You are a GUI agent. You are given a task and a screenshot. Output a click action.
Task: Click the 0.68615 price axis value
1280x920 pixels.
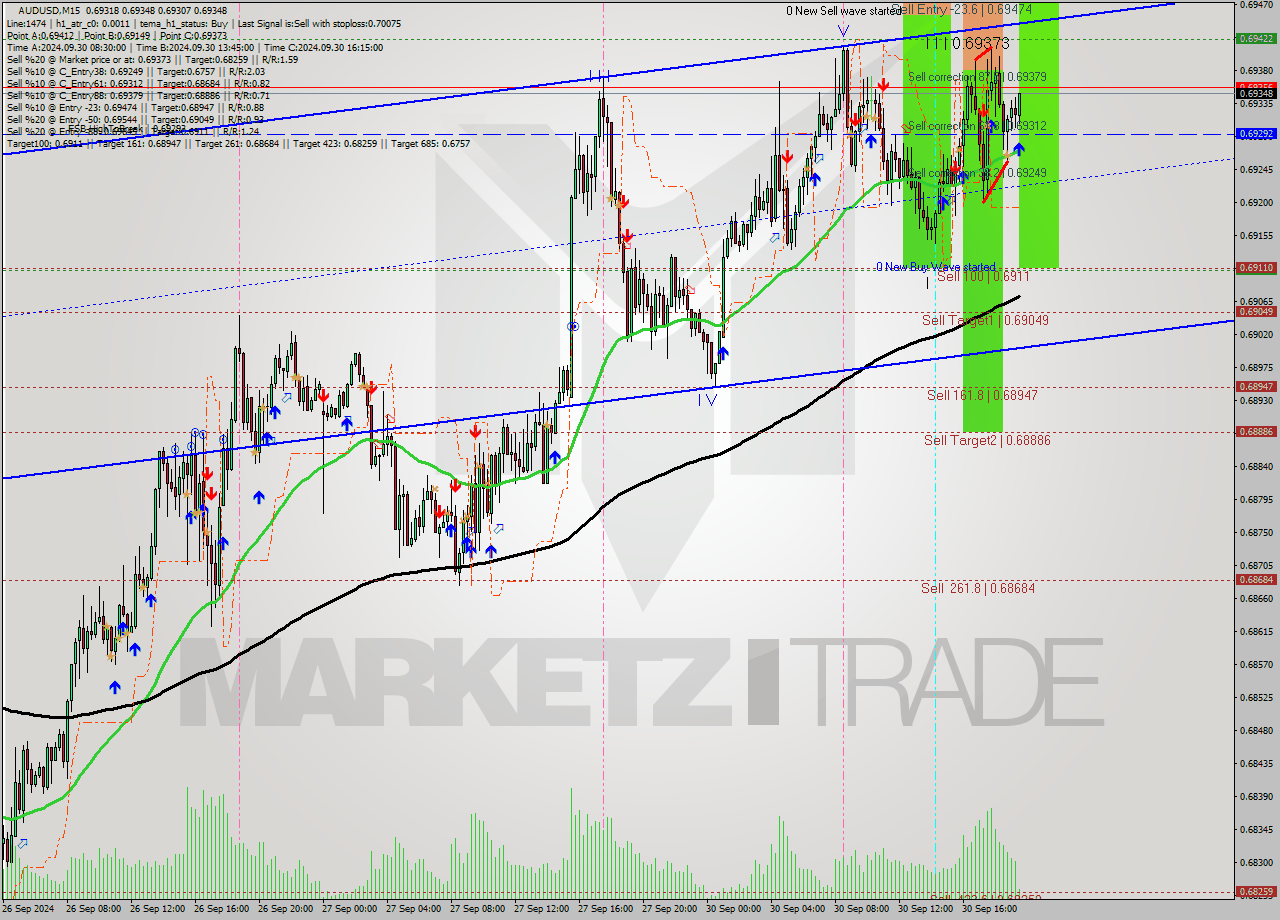click(1256, 632)
